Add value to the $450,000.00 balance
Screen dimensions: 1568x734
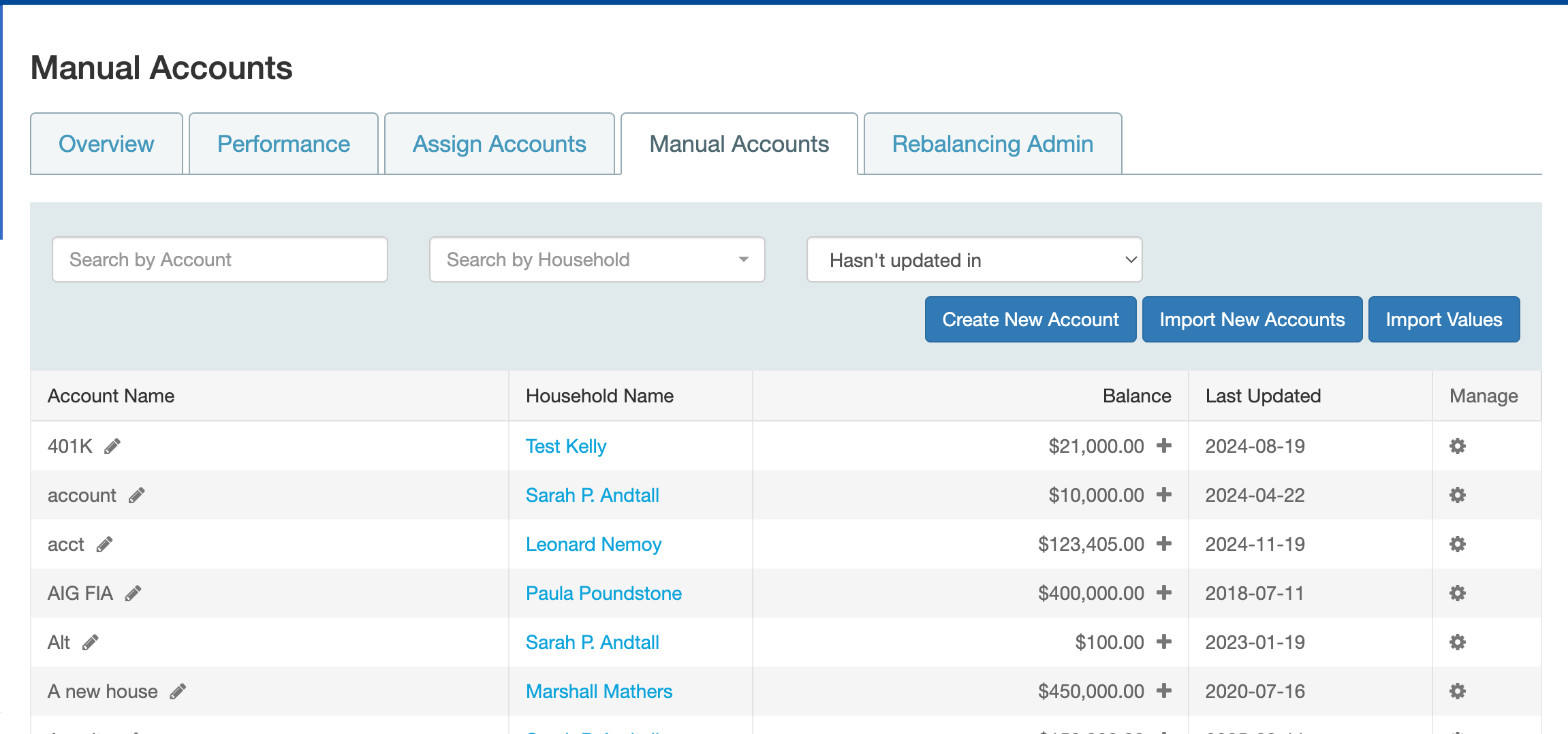coord(1164,690)
